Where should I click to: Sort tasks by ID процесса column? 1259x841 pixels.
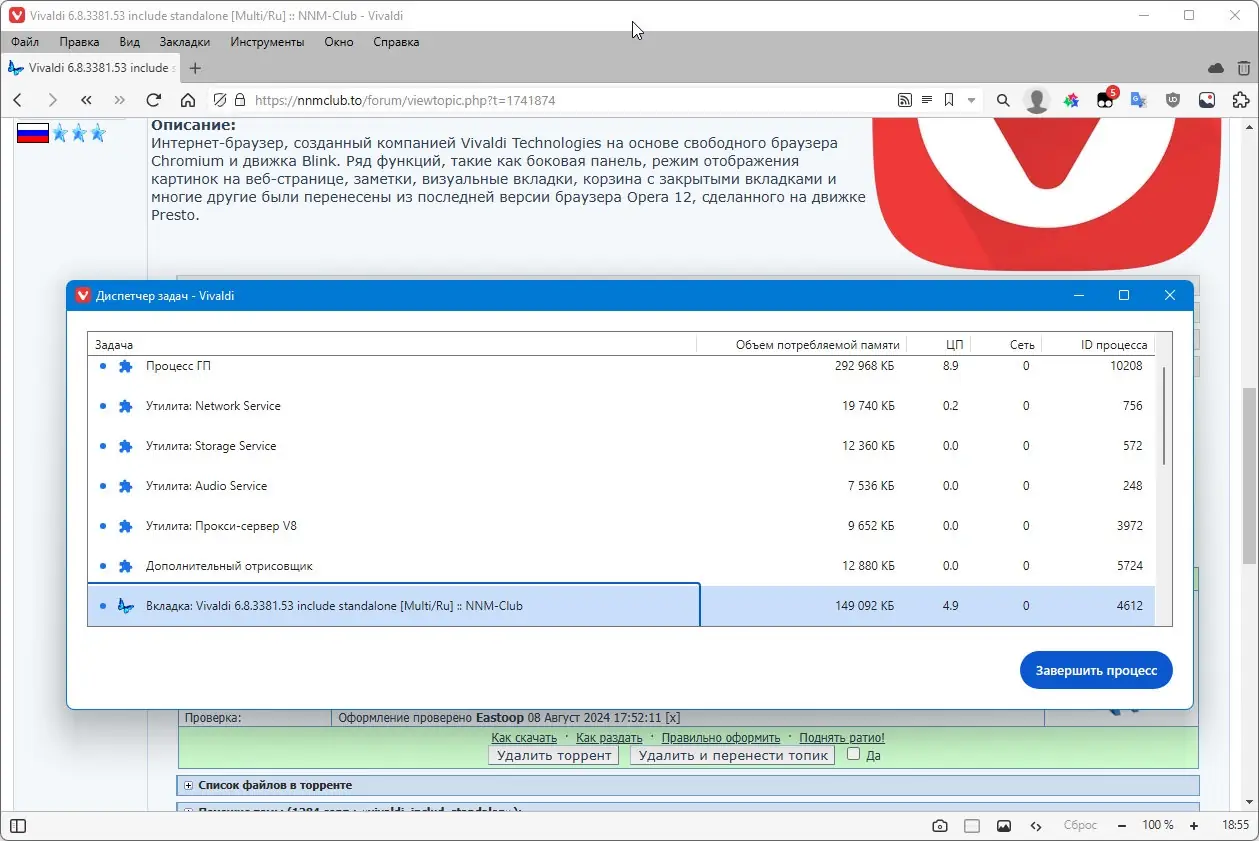pyautogui.click(x=1099, y=344)
